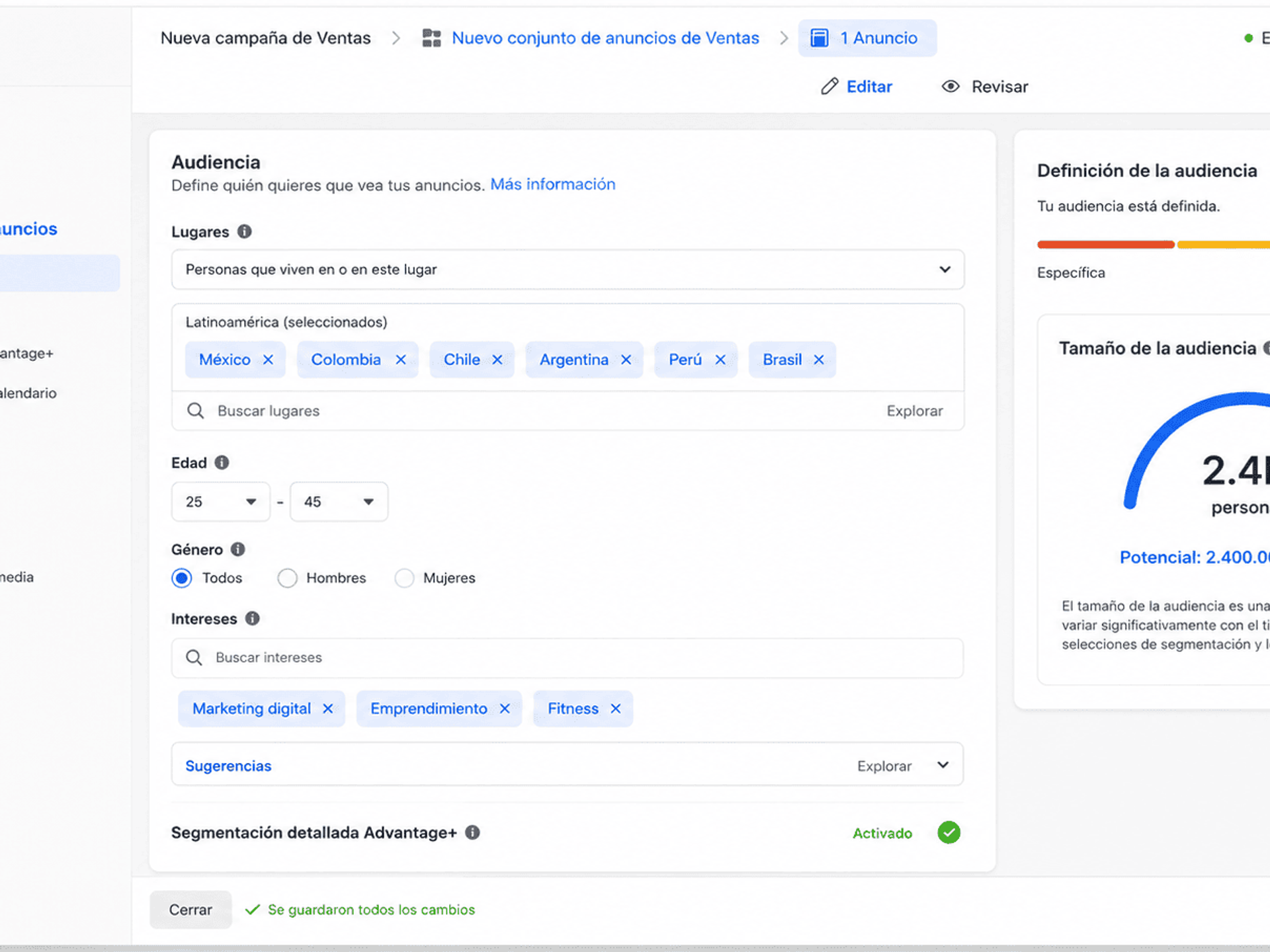Remove Marketing digital interest chip
The image size is (1270, 952).
click(x=328, y=709)
